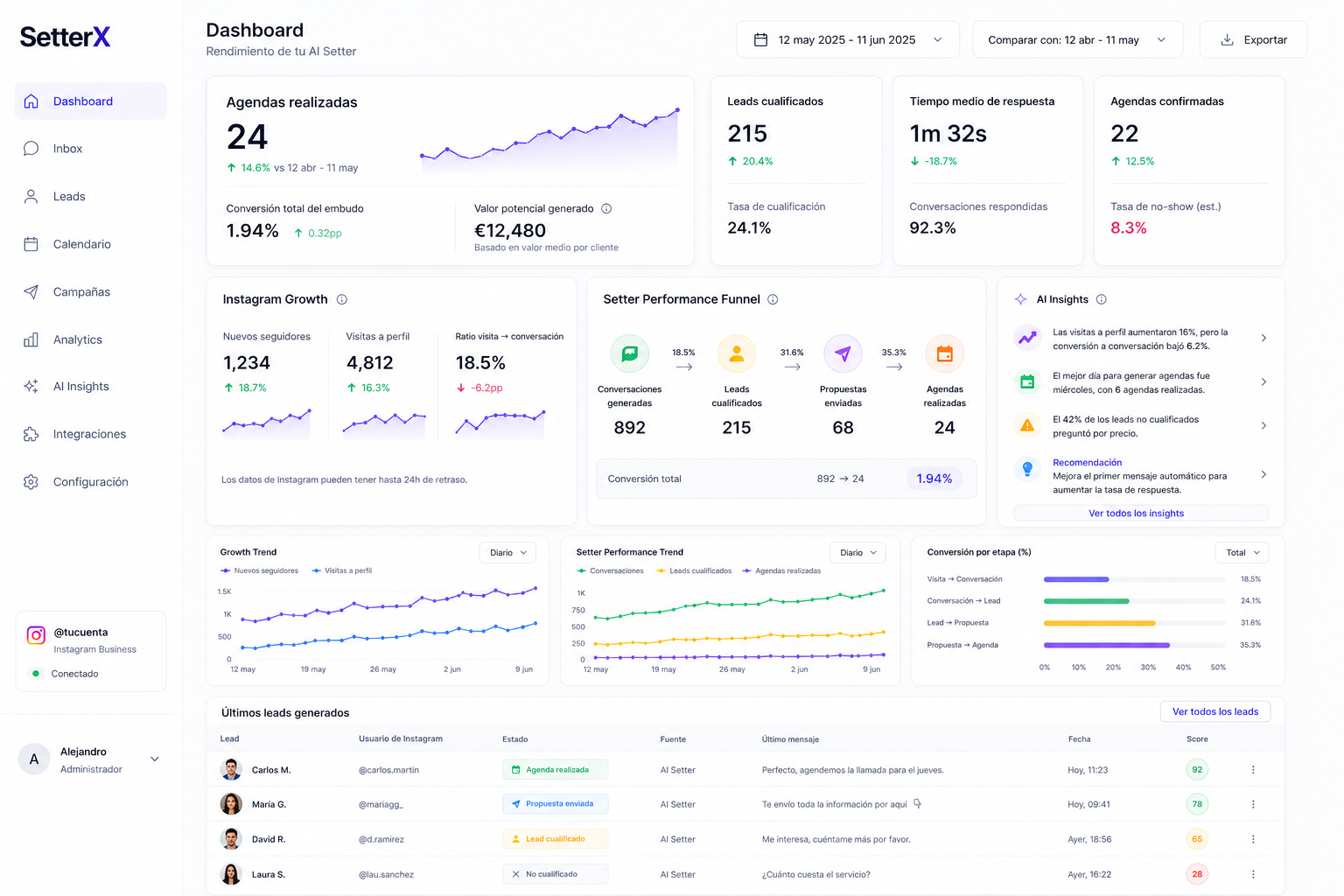Click the download icon in Exportar
Image resolution: width=1344 pixels, height=896 pixels.
[1227, 39]
